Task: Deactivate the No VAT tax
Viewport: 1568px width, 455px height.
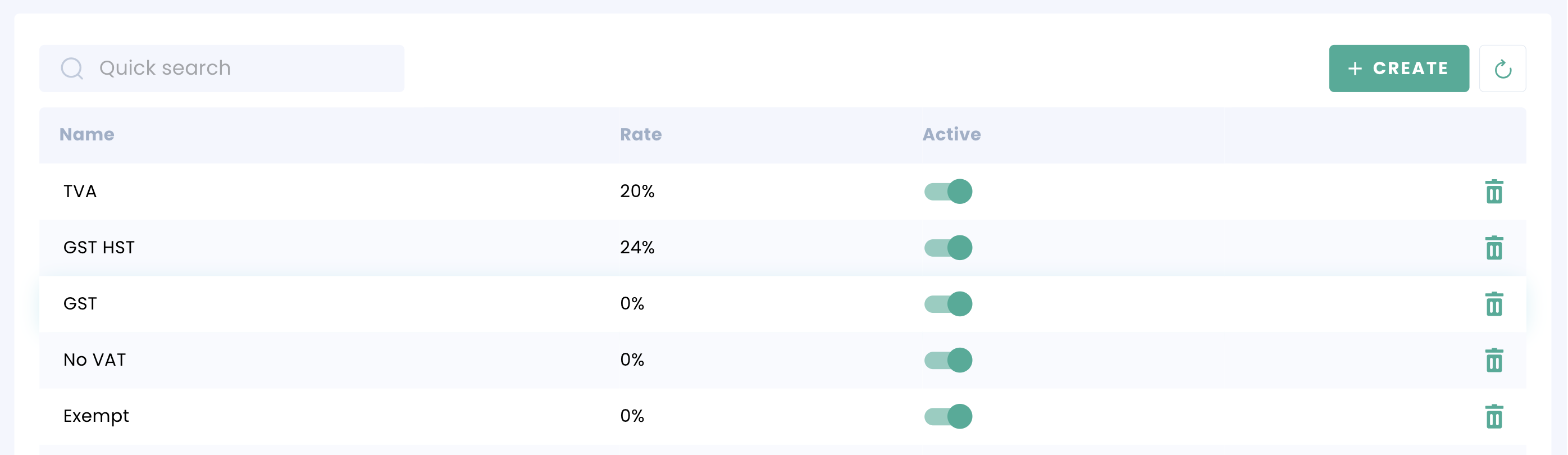Action: pos(948,360)
